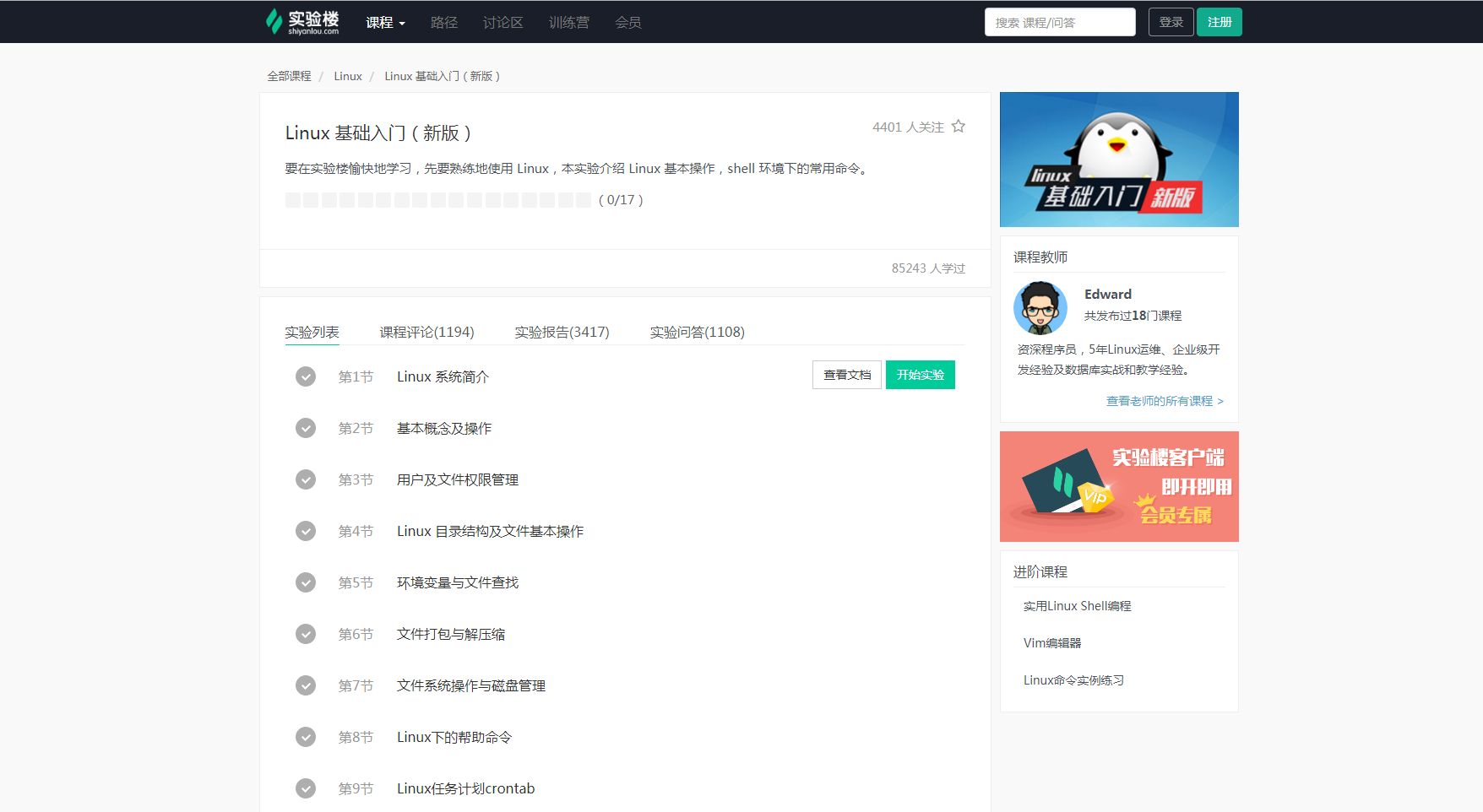The height and width of the screenshot is (812, 1483).
Task: Click the 4401 人关注 text
Action: [x=908, y=127]
